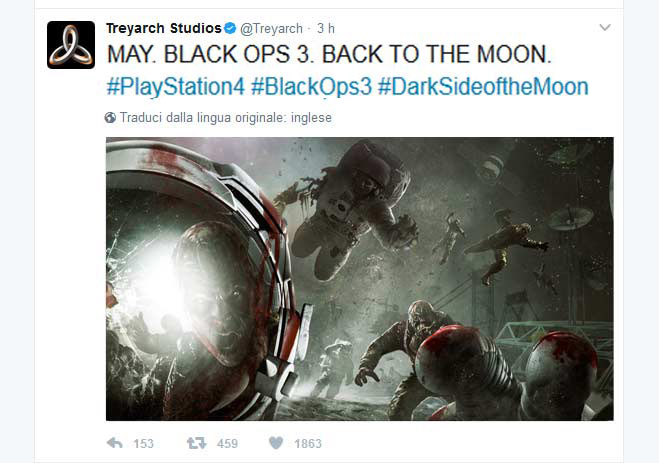This screenshot has height=463, width=659.
Task: Click the MAY. BLACK OPS 3 tweet text
Action: coord(329,54)
